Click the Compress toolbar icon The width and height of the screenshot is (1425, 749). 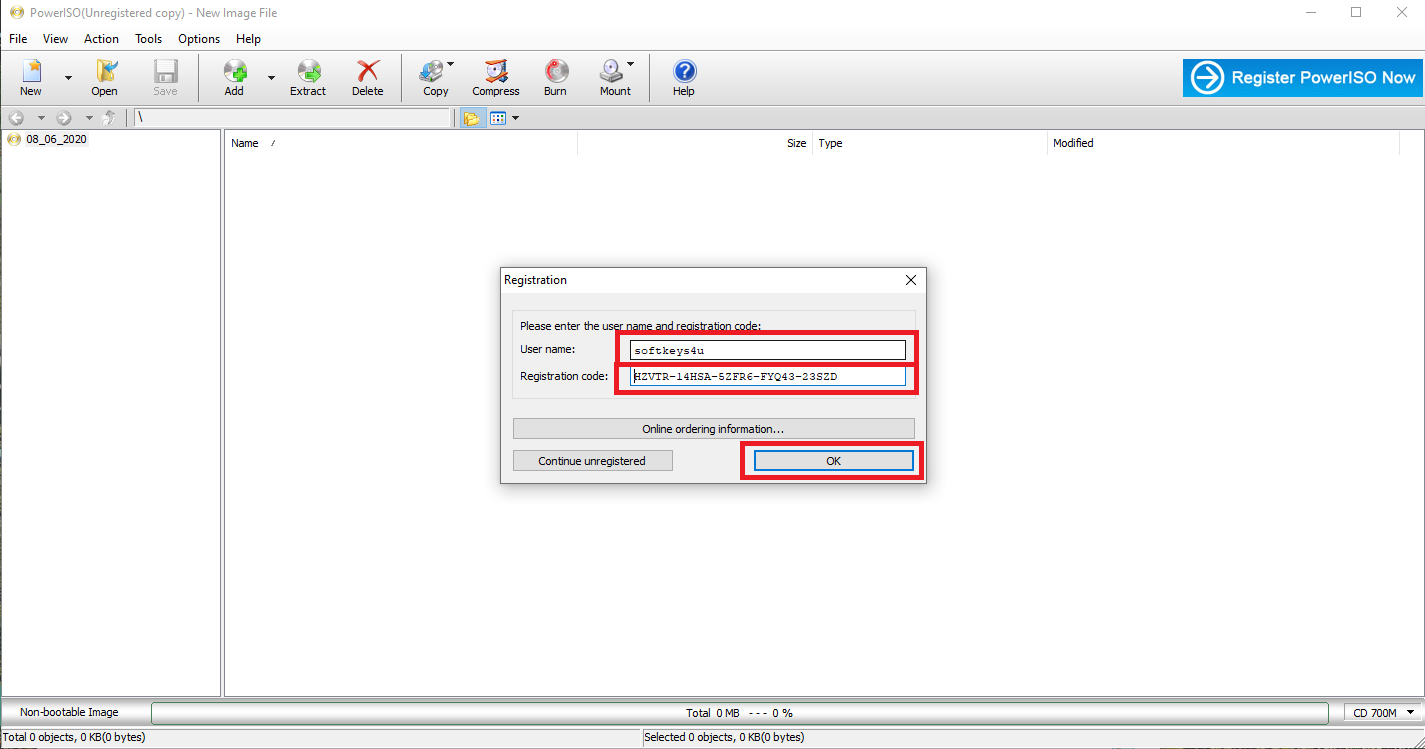[496, 78]
